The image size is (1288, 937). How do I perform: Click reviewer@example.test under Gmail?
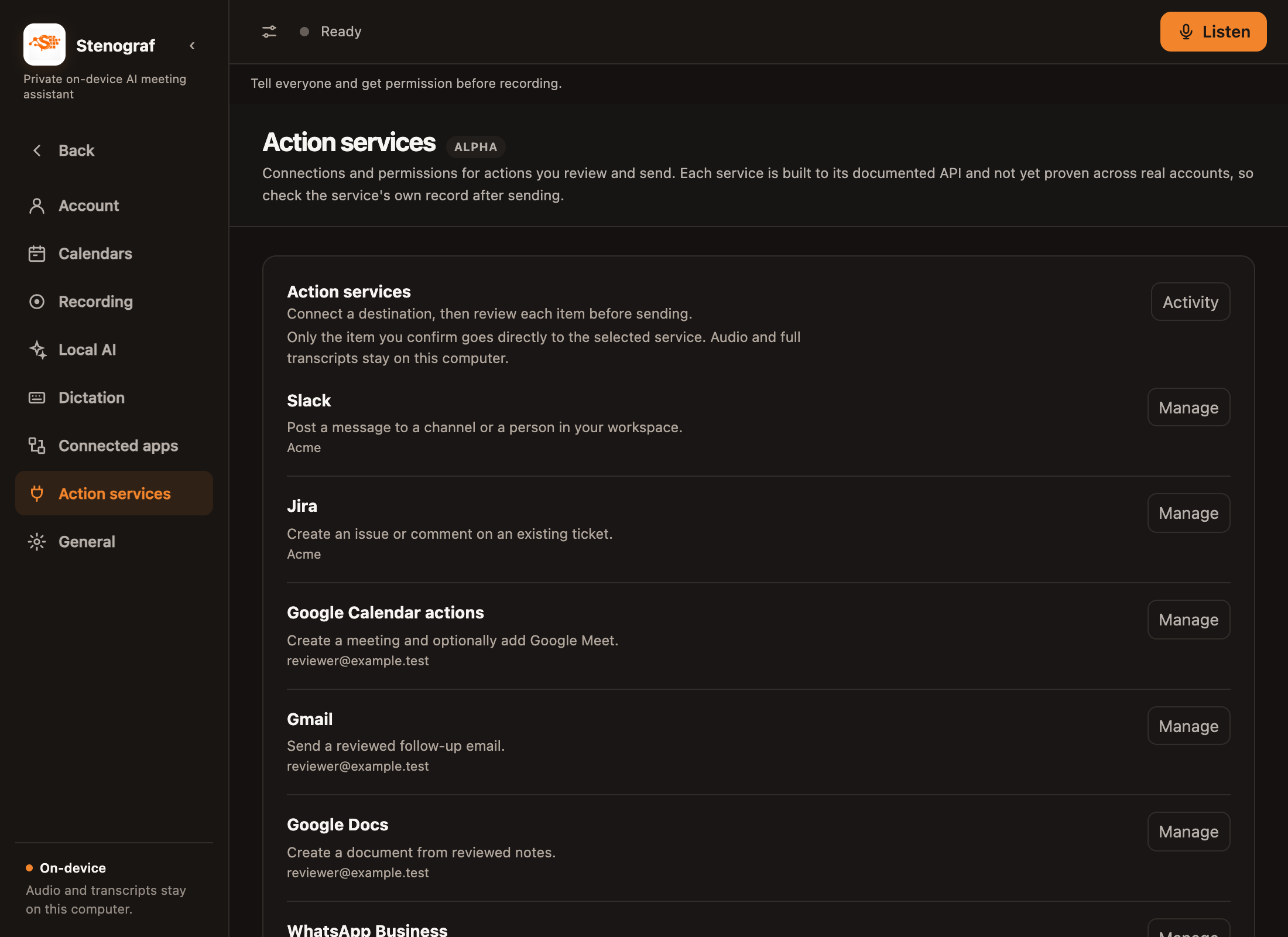pos(358,767)
